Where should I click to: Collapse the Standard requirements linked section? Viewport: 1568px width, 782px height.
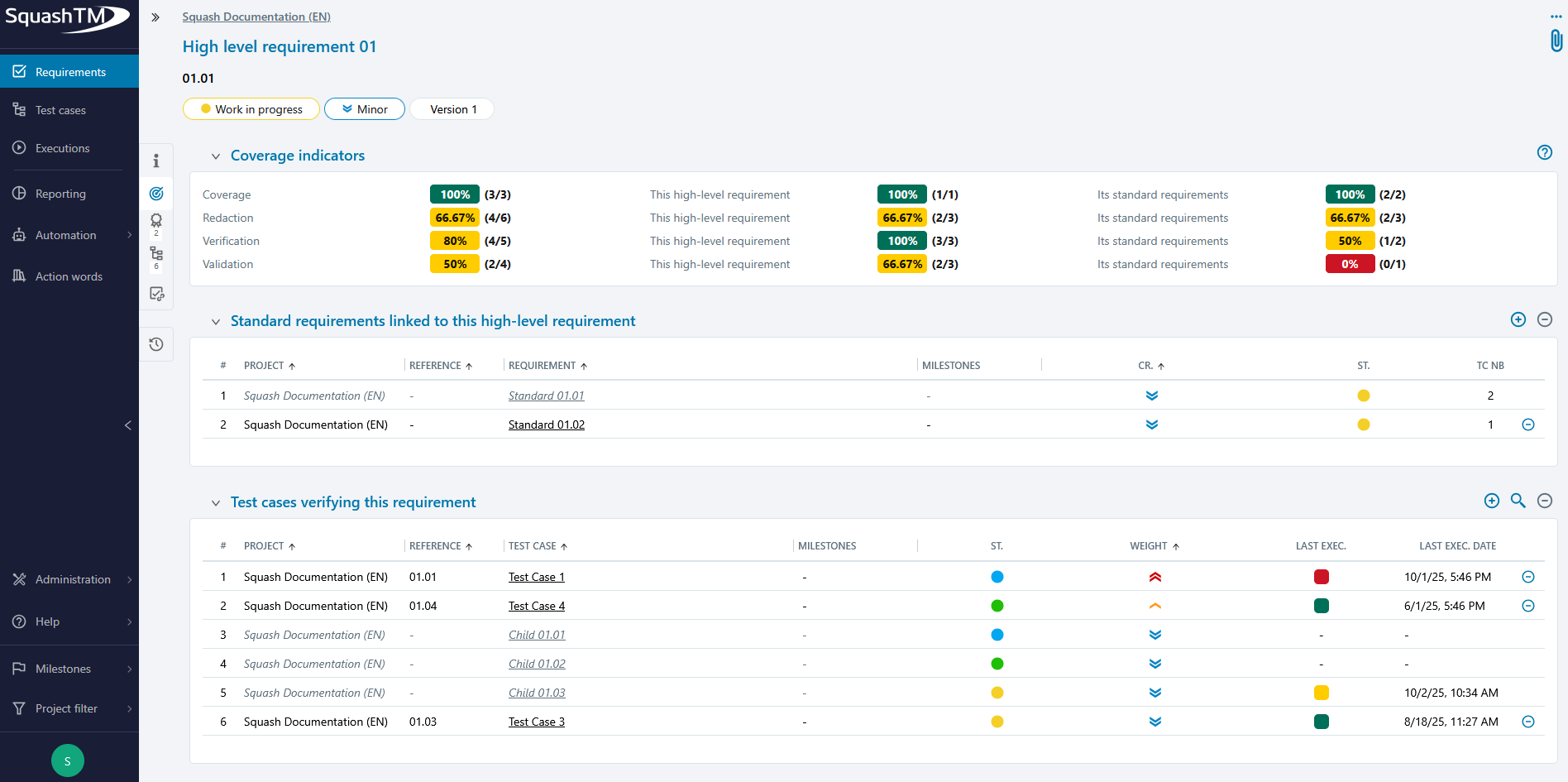[x=216, y=322]
